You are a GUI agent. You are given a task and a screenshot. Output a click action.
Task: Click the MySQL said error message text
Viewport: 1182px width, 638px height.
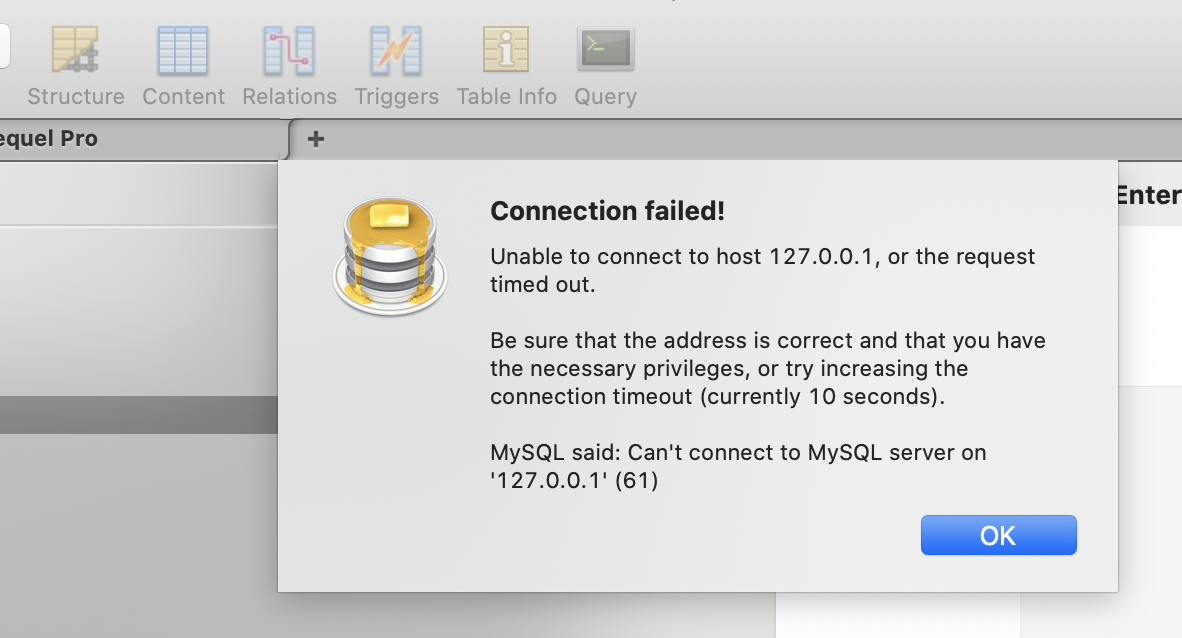tap(738, 466)
